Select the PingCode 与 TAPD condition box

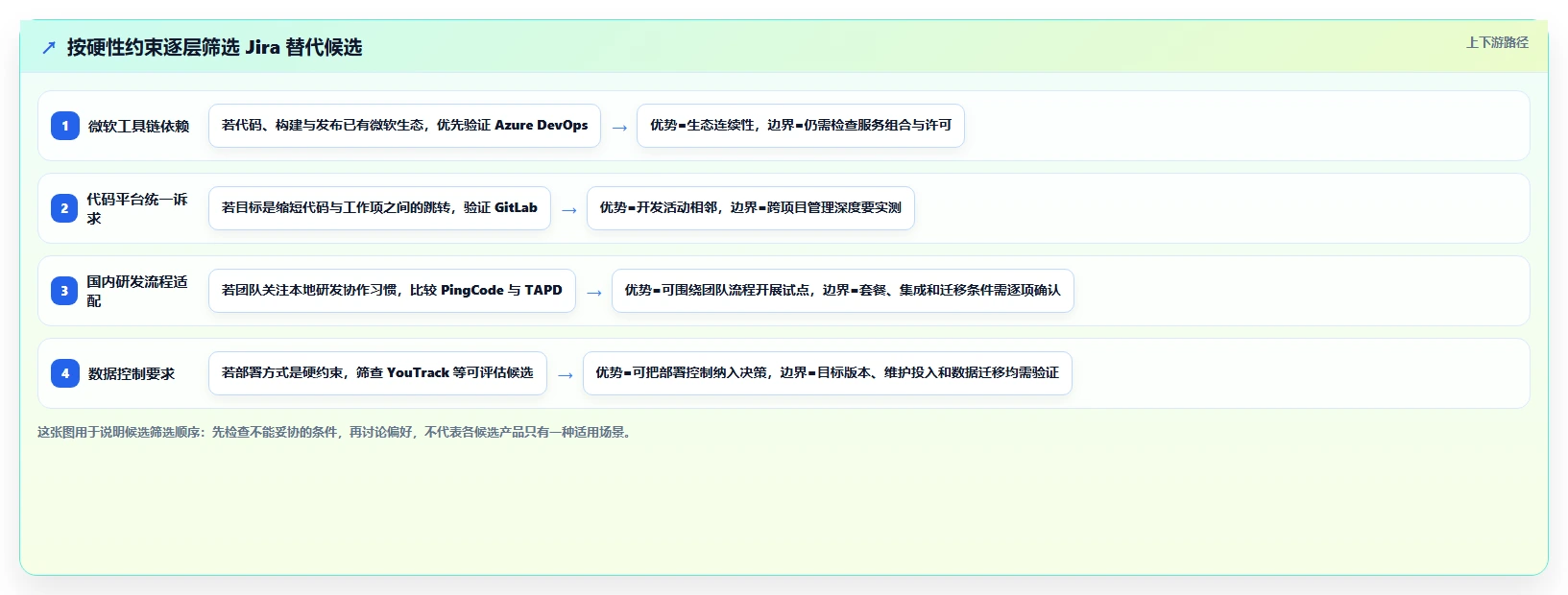[x=392, y=291]
